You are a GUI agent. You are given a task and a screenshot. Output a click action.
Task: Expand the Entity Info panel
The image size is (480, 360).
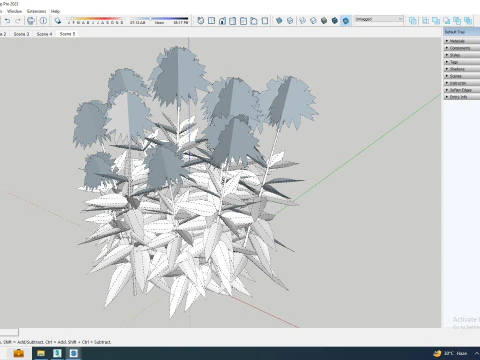(462, 97)
